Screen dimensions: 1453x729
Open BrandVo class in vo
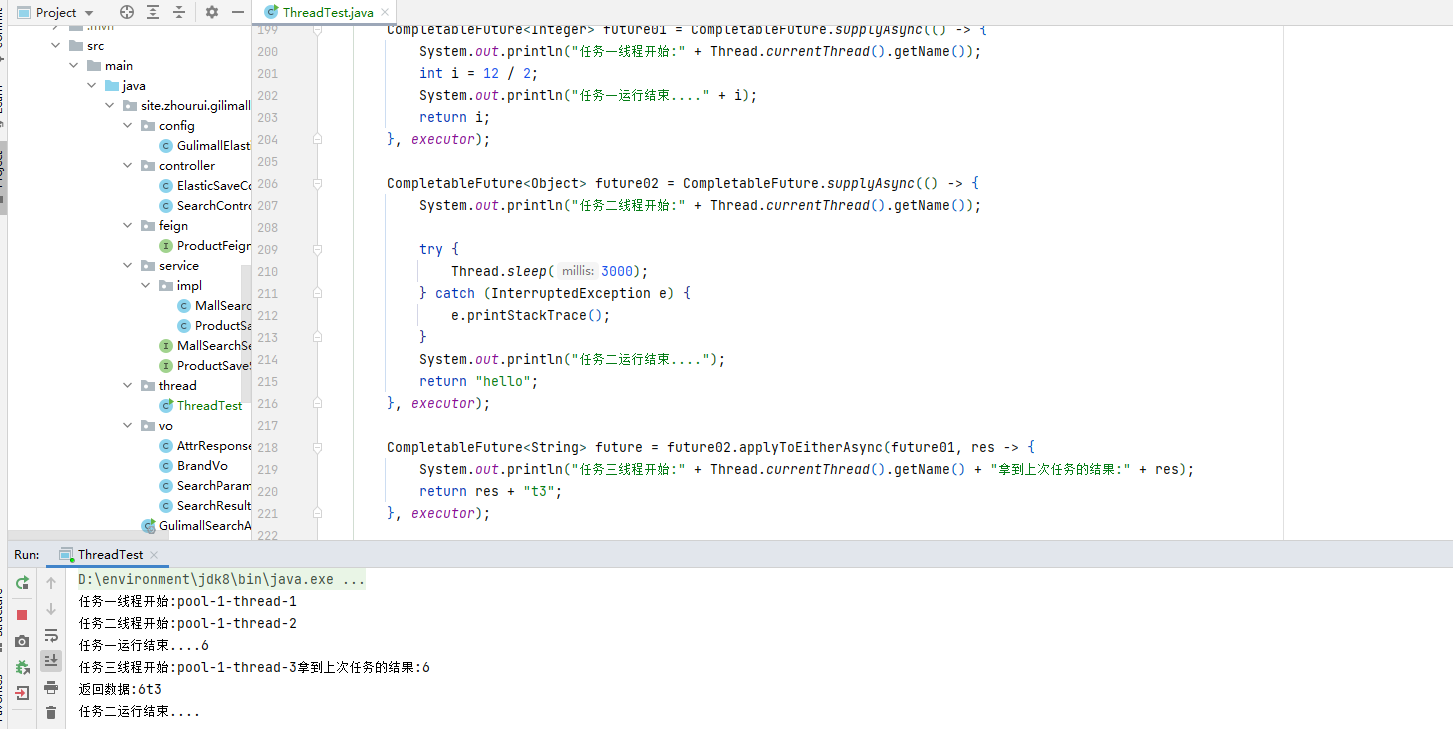coord(193,465)
